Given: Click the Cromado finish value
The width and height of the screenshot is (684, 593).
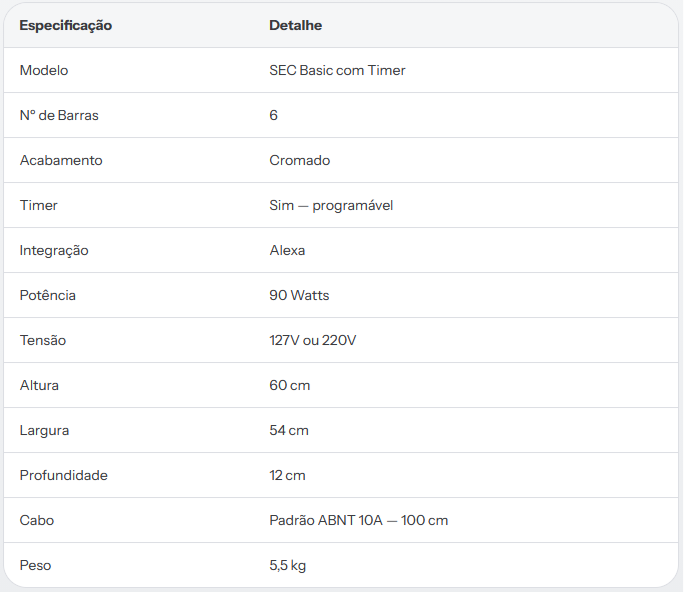Looking at the screenshot, I should (x=299, y=160).
